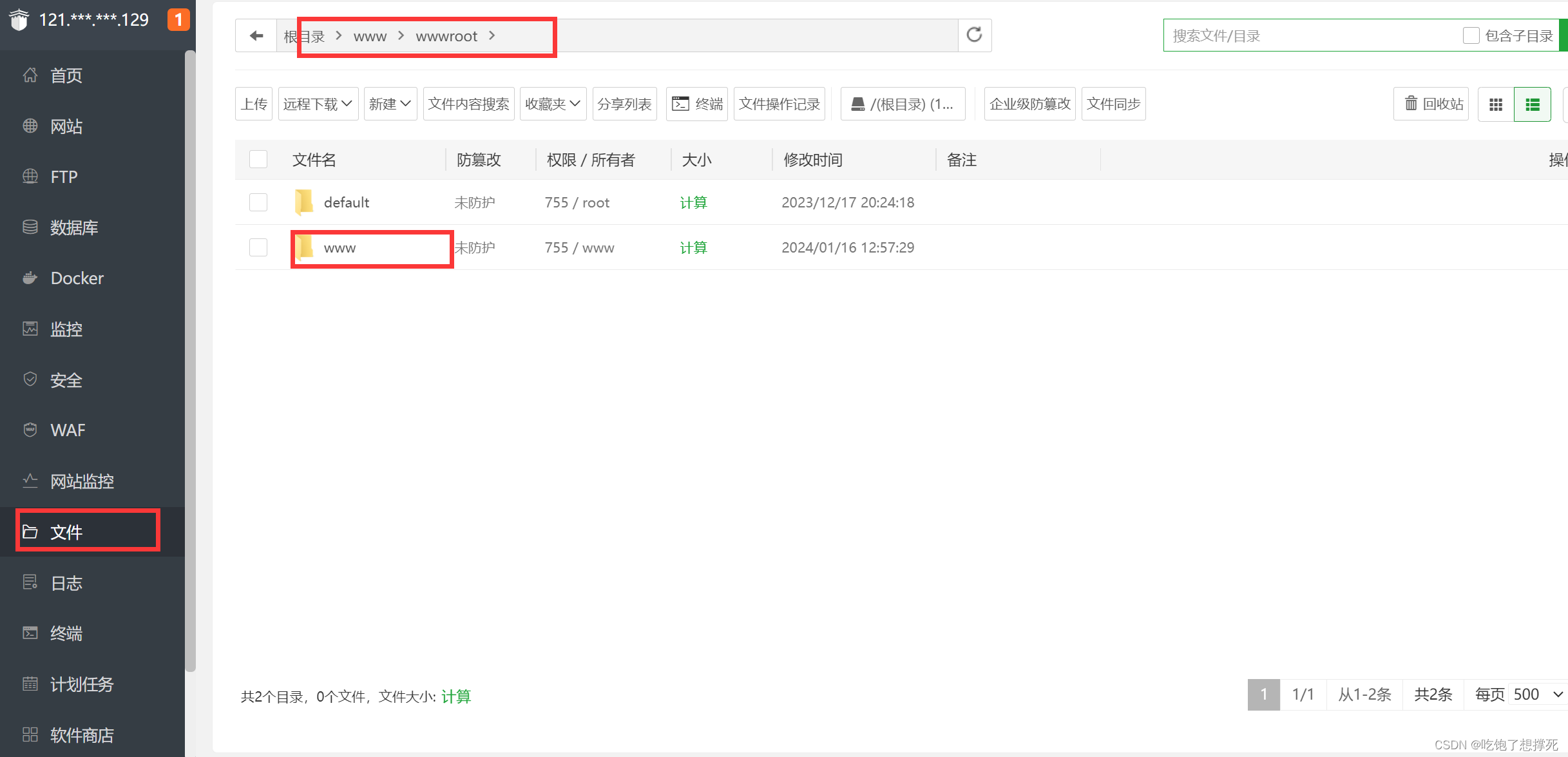The height and width of the screenshot is (757, 1568).
Task: Switch to list view layout
Action: point(1533,104)
